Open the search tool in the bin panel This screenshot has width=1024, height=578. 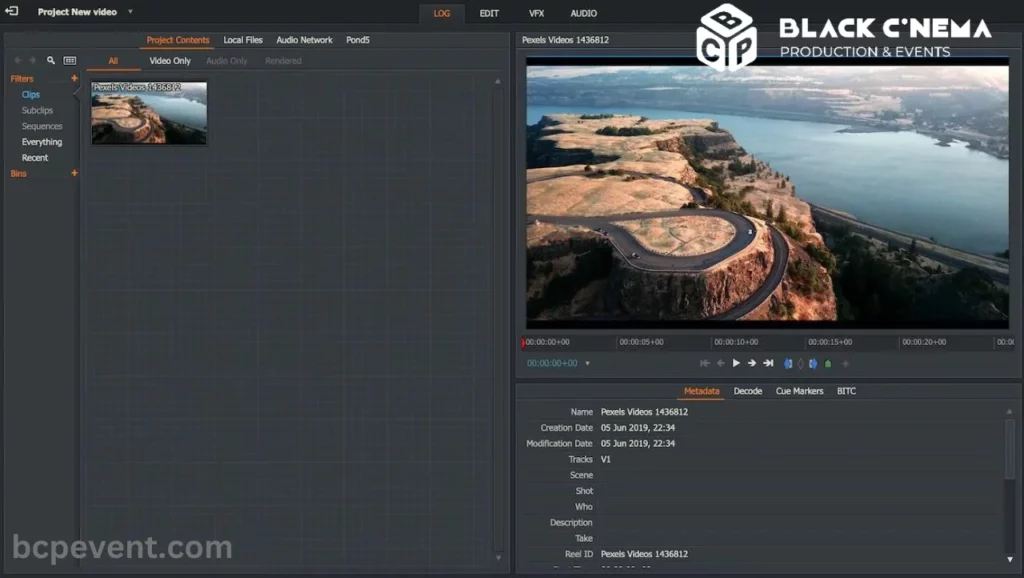(51, 60)
